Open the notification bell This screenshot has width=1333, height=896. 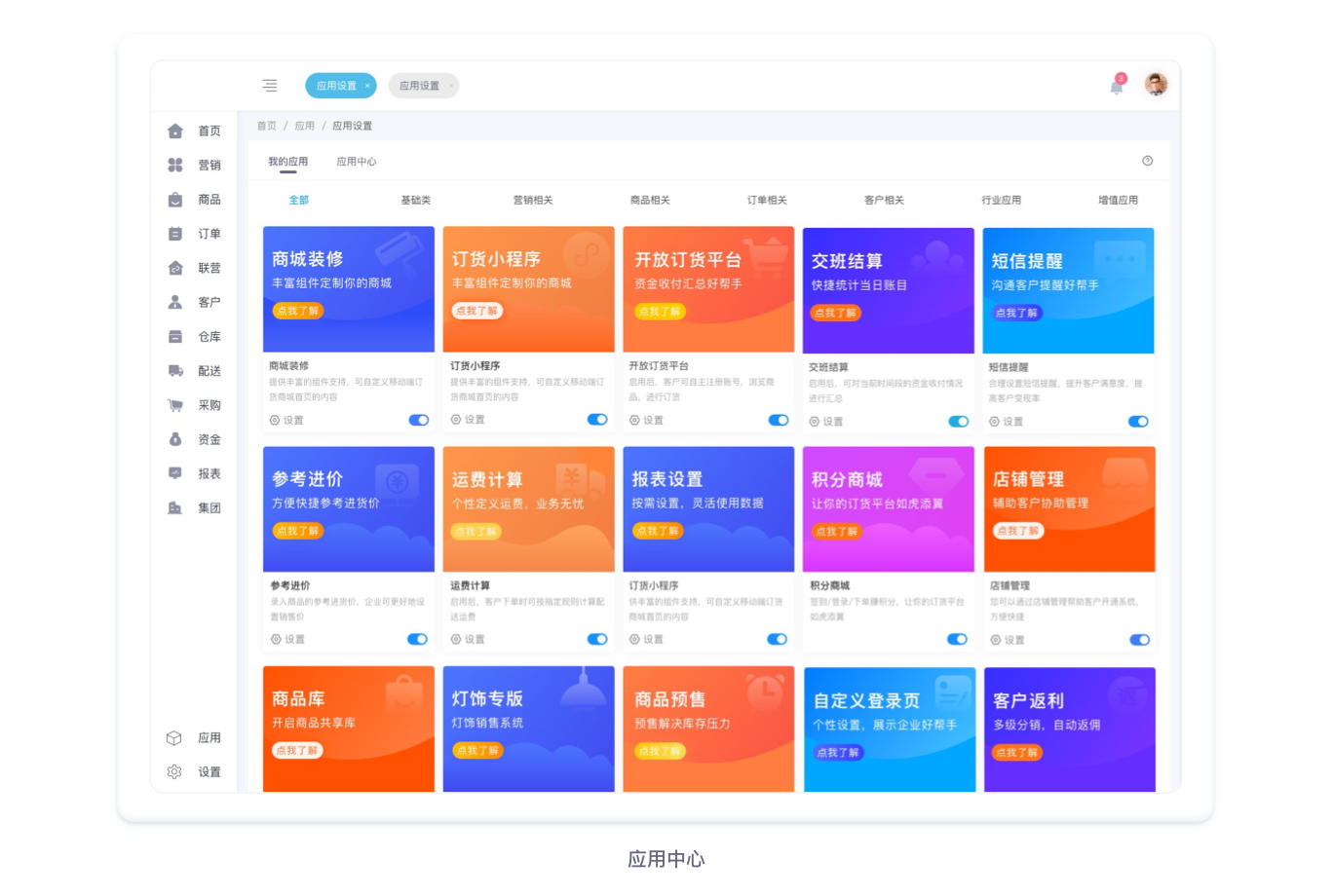1117,87
